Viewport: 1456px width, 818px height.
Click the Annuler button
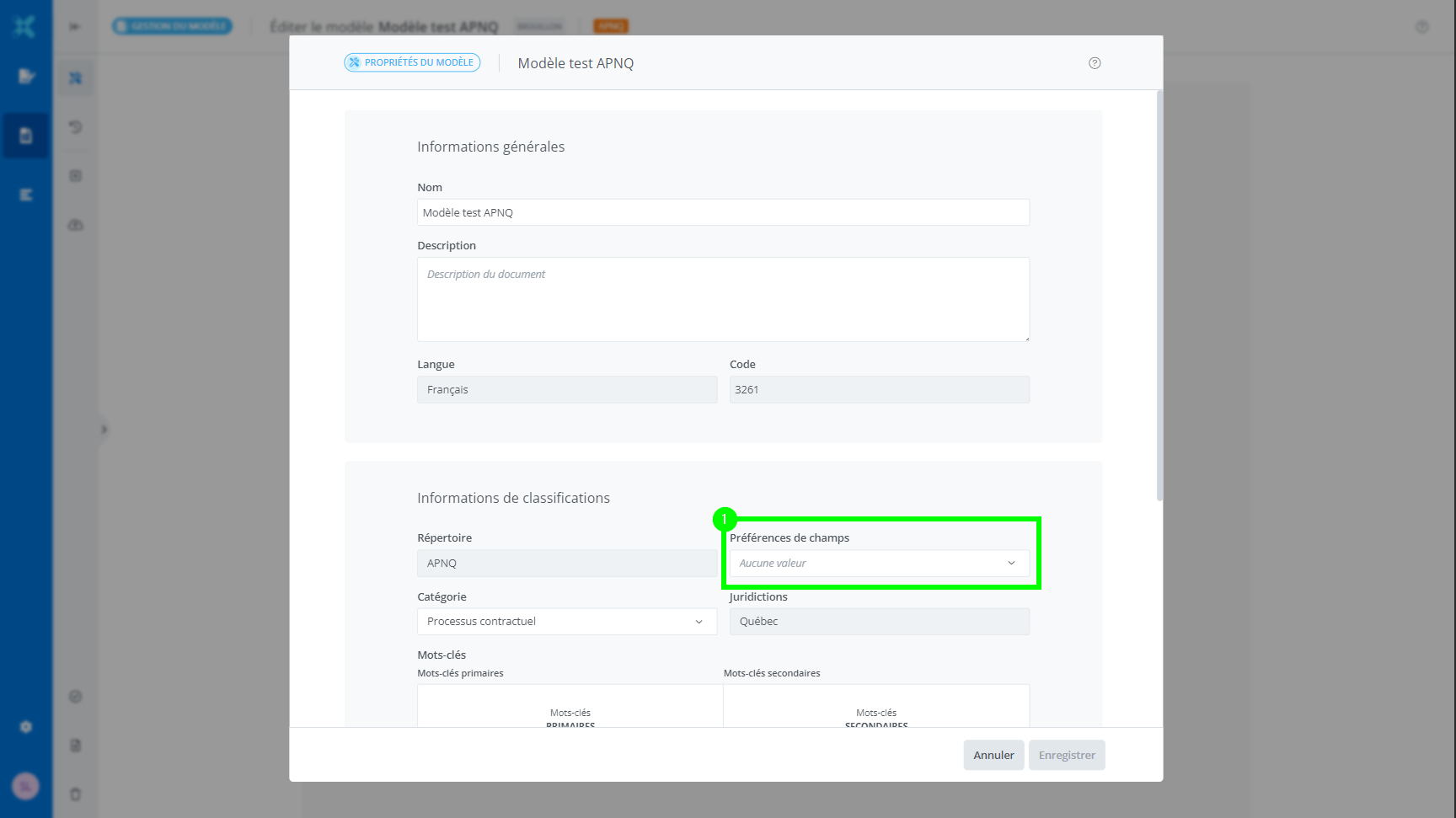point(993,755)
